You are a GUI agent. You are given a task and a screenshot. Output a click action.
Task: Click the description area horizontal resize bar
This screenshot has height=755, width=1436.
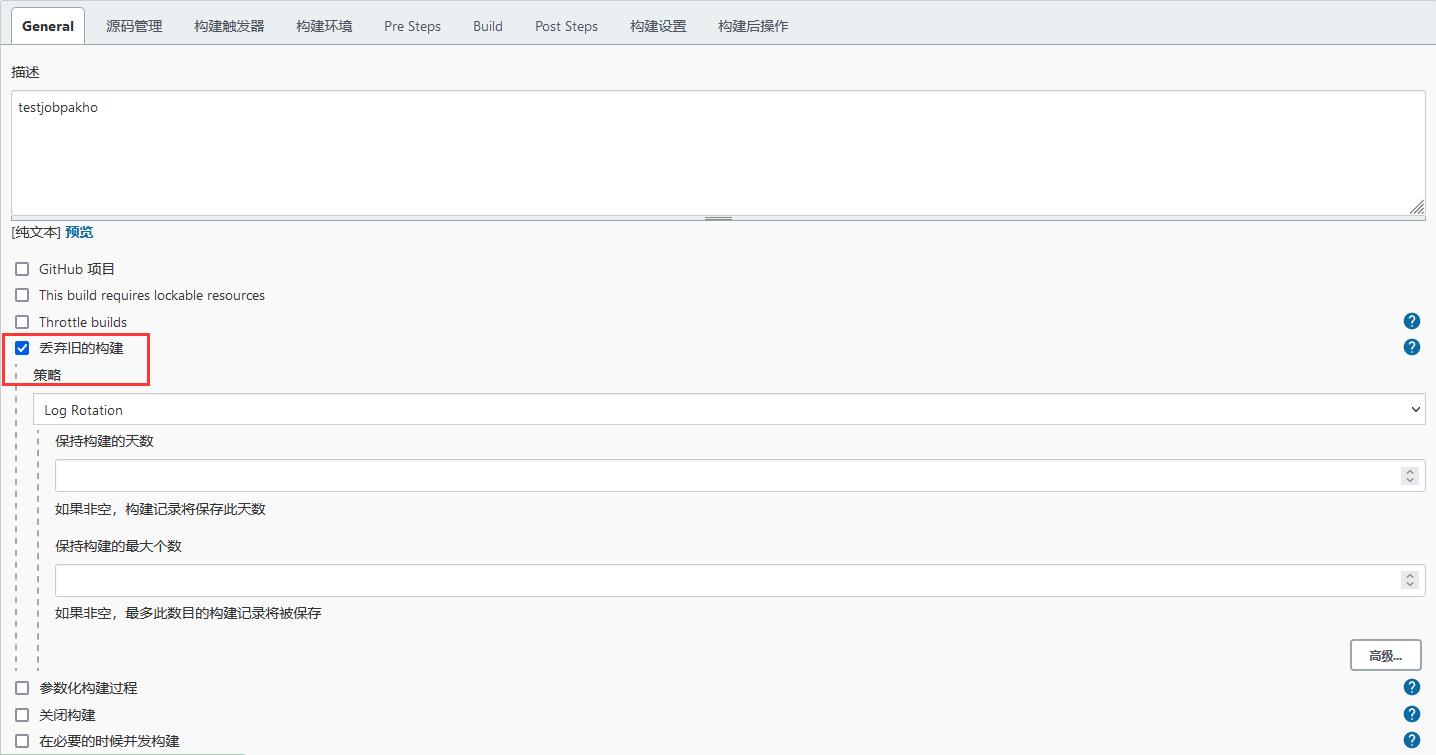718,218
